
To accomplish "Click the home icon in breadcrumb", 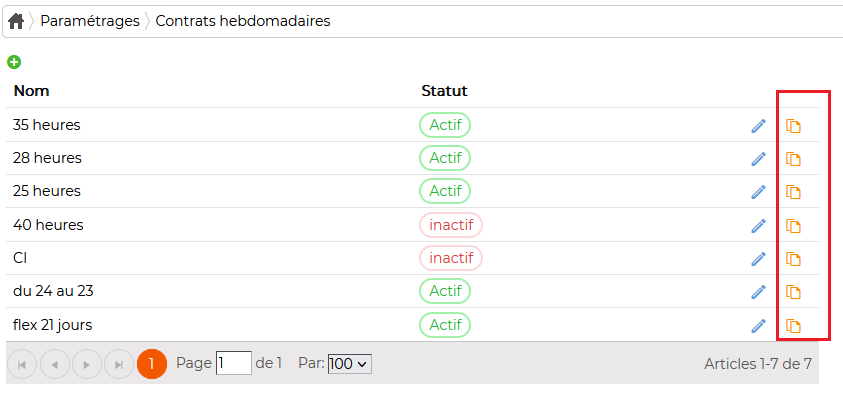I will tap(16, 22).
